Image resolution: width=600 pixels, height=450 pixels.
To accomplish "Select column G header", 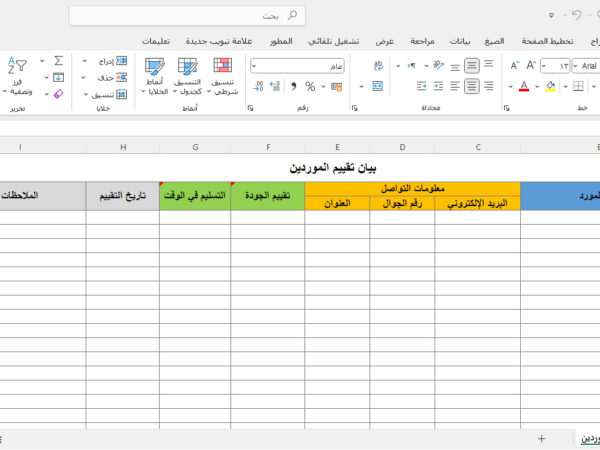I will click(195, 147).
